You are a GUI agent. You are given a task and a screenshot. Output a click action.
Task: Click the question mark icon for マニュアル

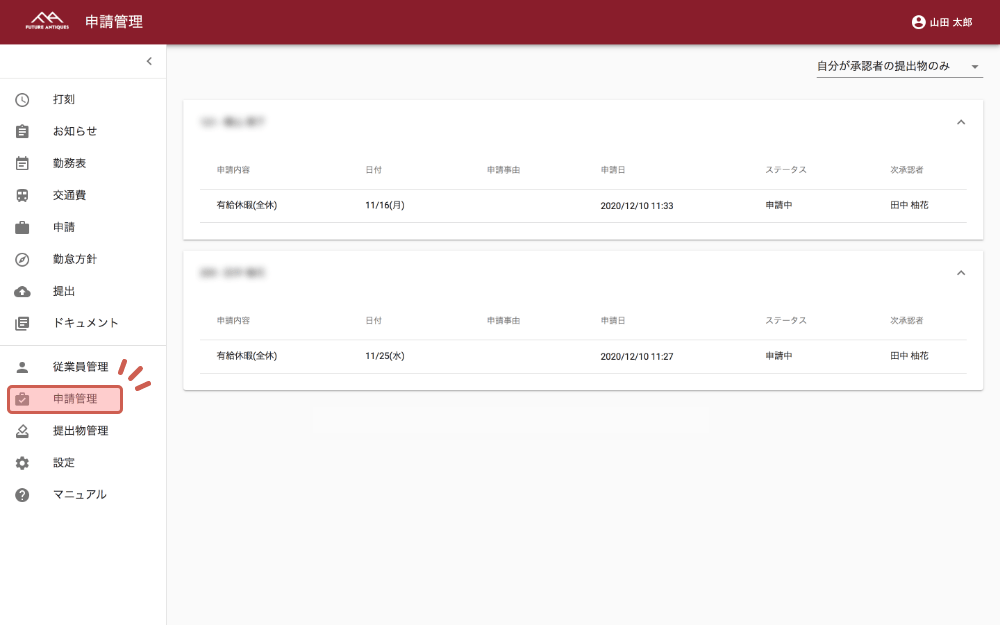(x=22, y=495)
